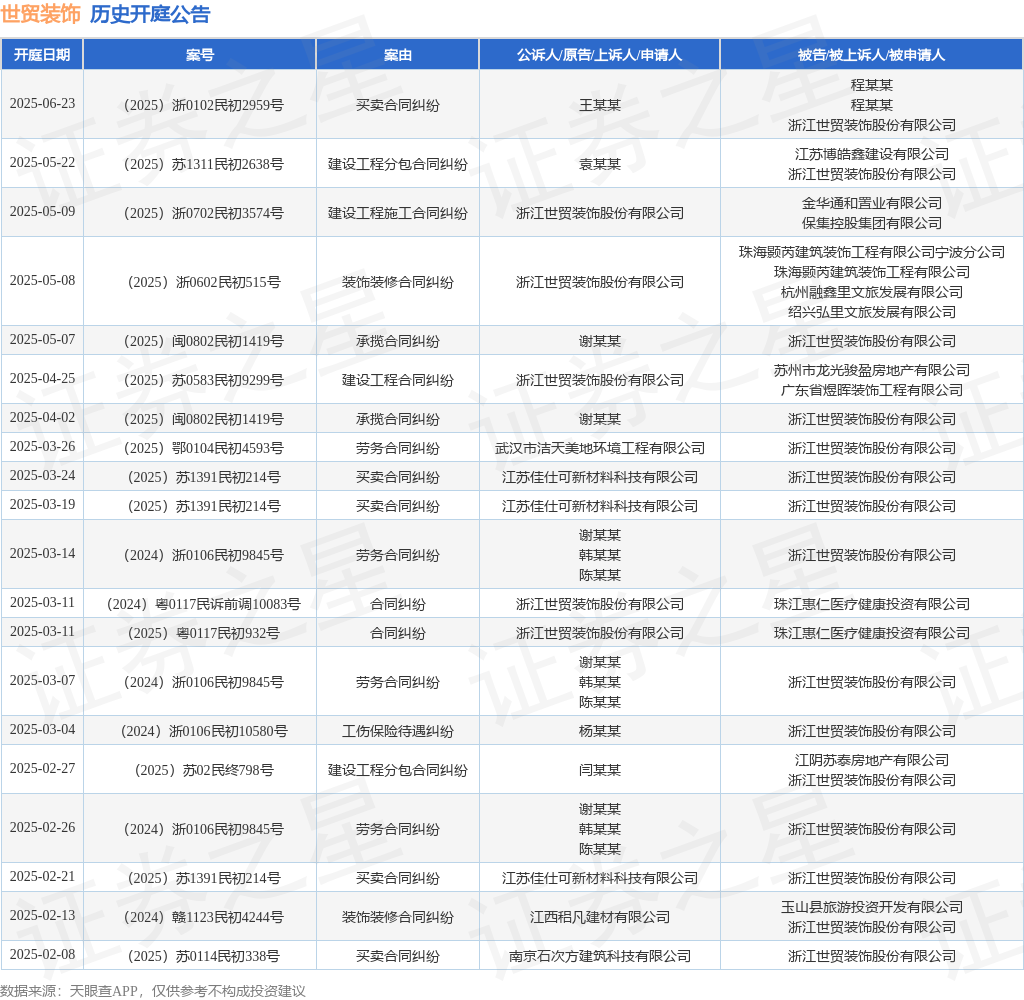This screenshot has height=1000, width=1024.
Task: Click the 开庭日期 column header
Action: coord(42,55)
